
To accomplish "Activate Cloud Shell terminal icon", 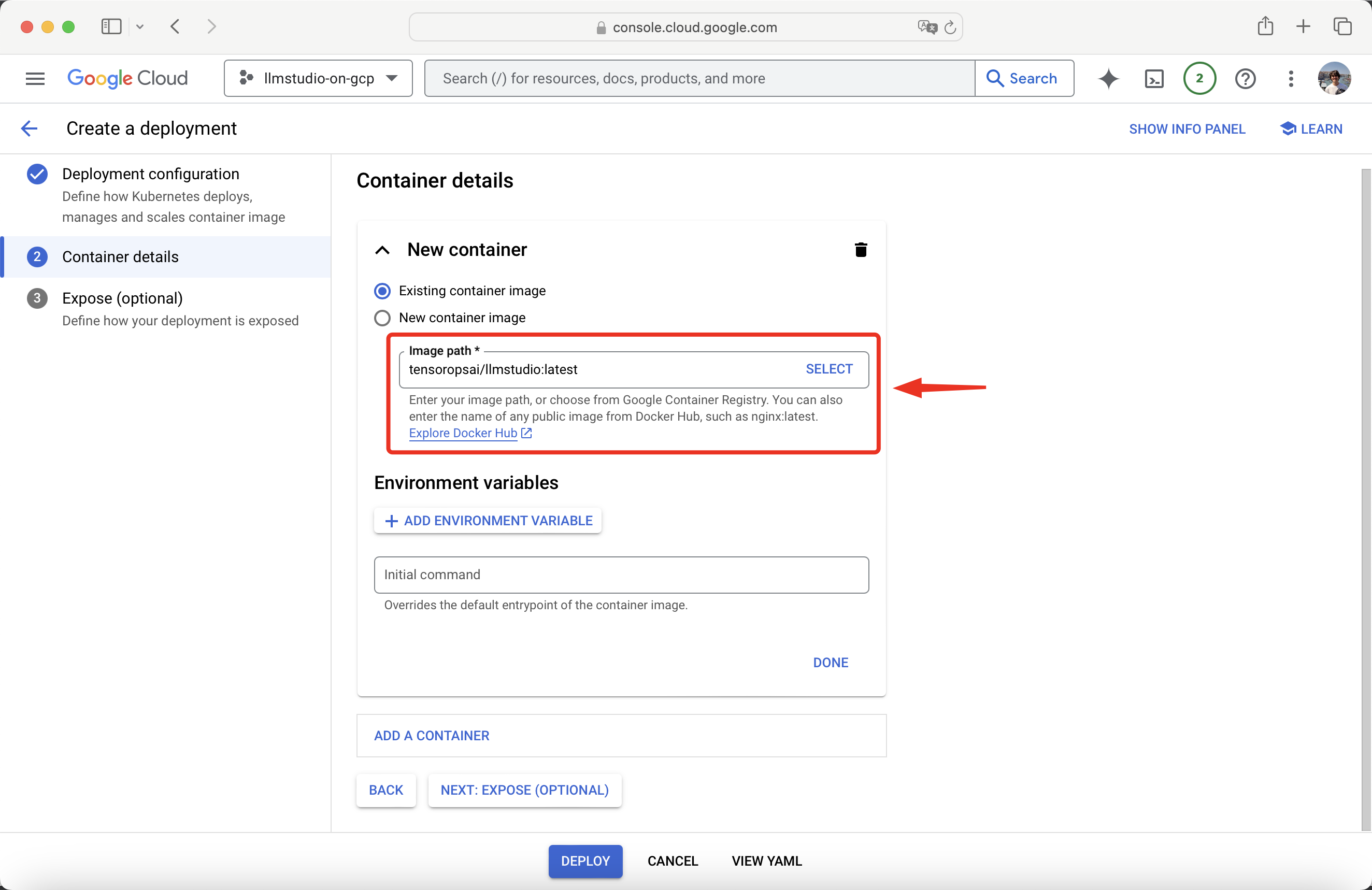I will pyautogui.click(x=1153, y=78).
